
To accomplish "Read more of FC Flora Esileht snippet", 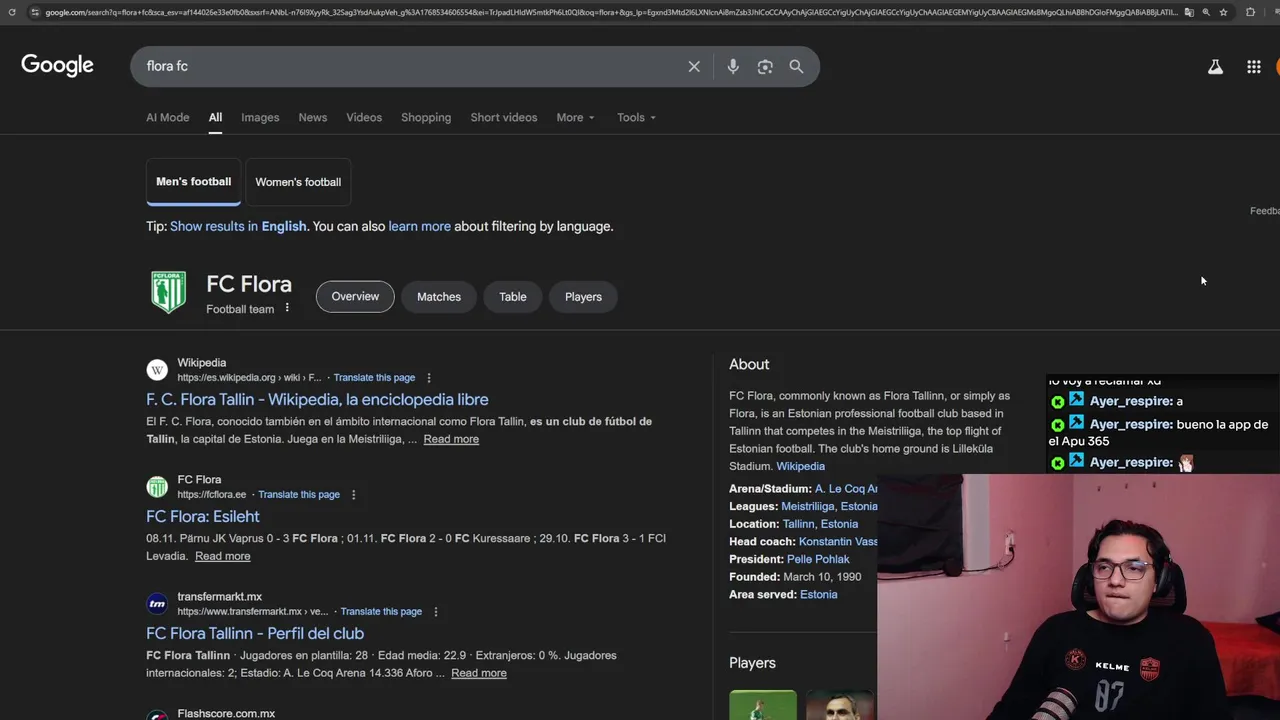I will (223, 557).
